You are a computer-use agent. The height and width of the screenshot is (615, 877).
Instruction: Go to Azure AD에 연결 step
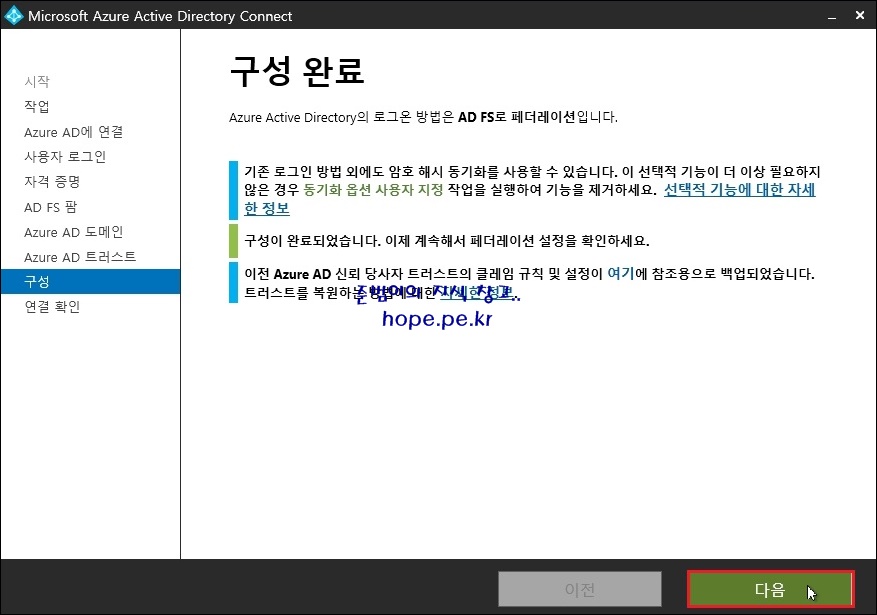73,132
